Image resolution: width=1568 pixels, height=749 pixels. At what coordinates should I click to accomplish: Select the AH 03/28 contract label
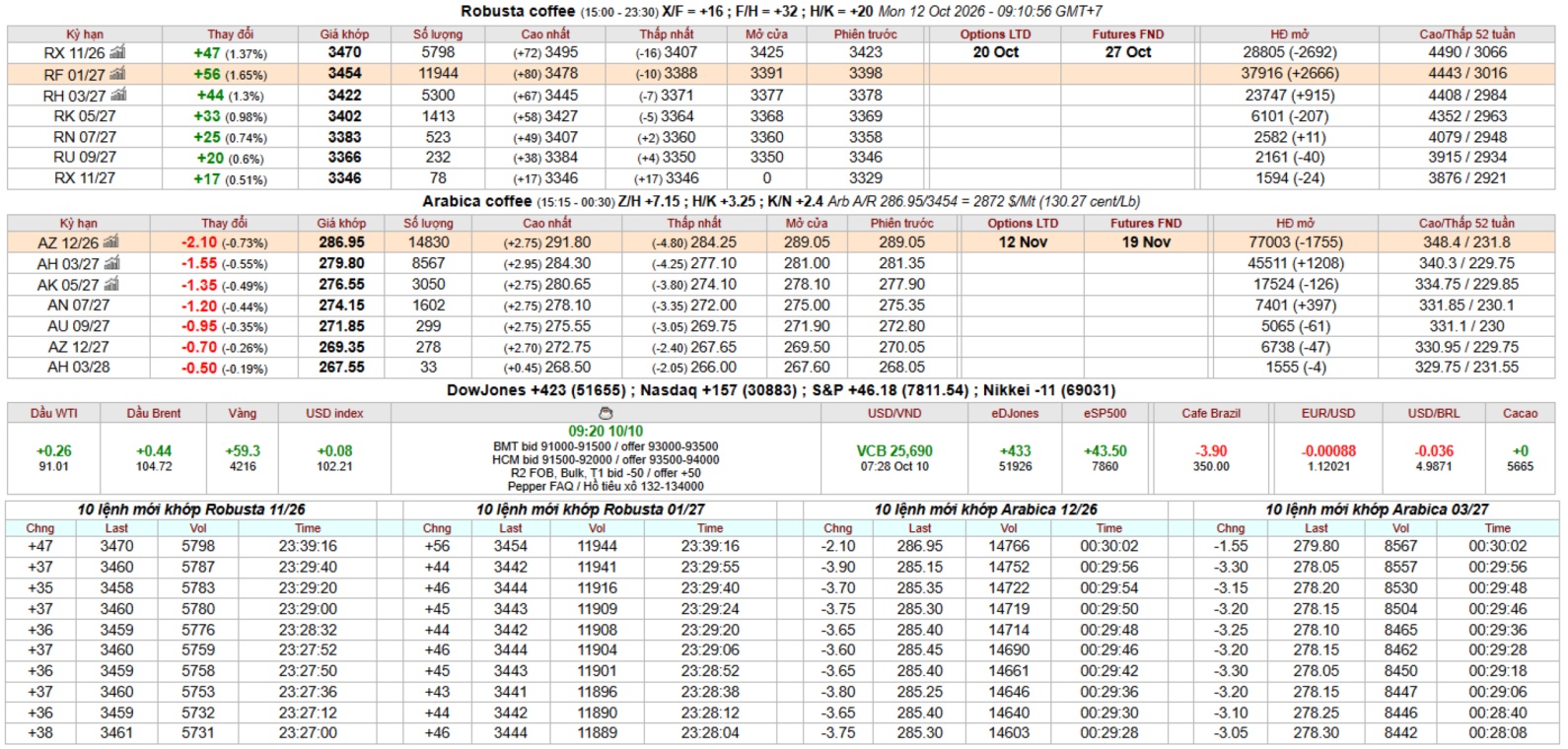(x=79, y=367)
